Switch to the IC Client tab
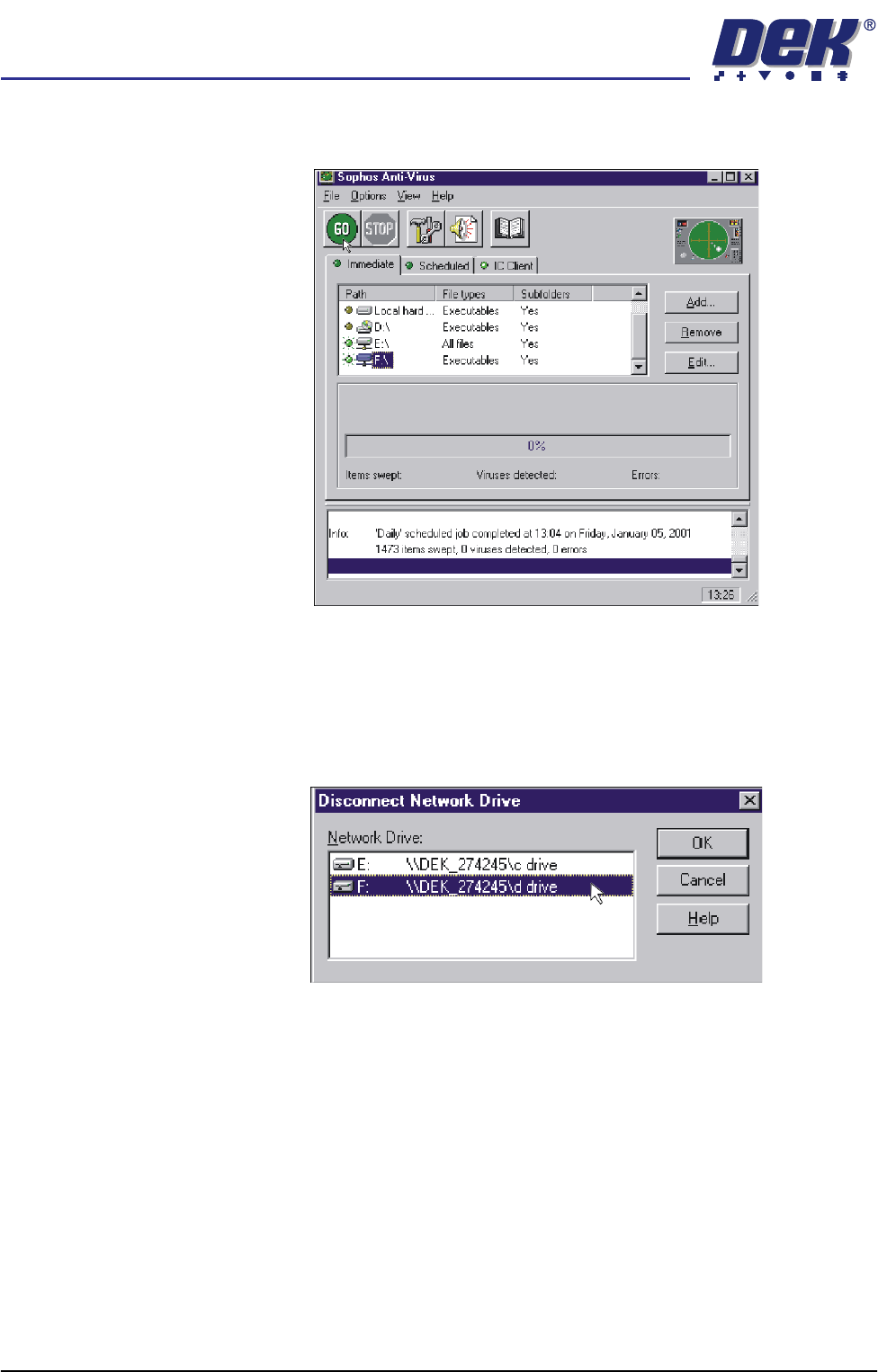The width and height of the screenshot is (878, 1372). click(x=506, y=266)
